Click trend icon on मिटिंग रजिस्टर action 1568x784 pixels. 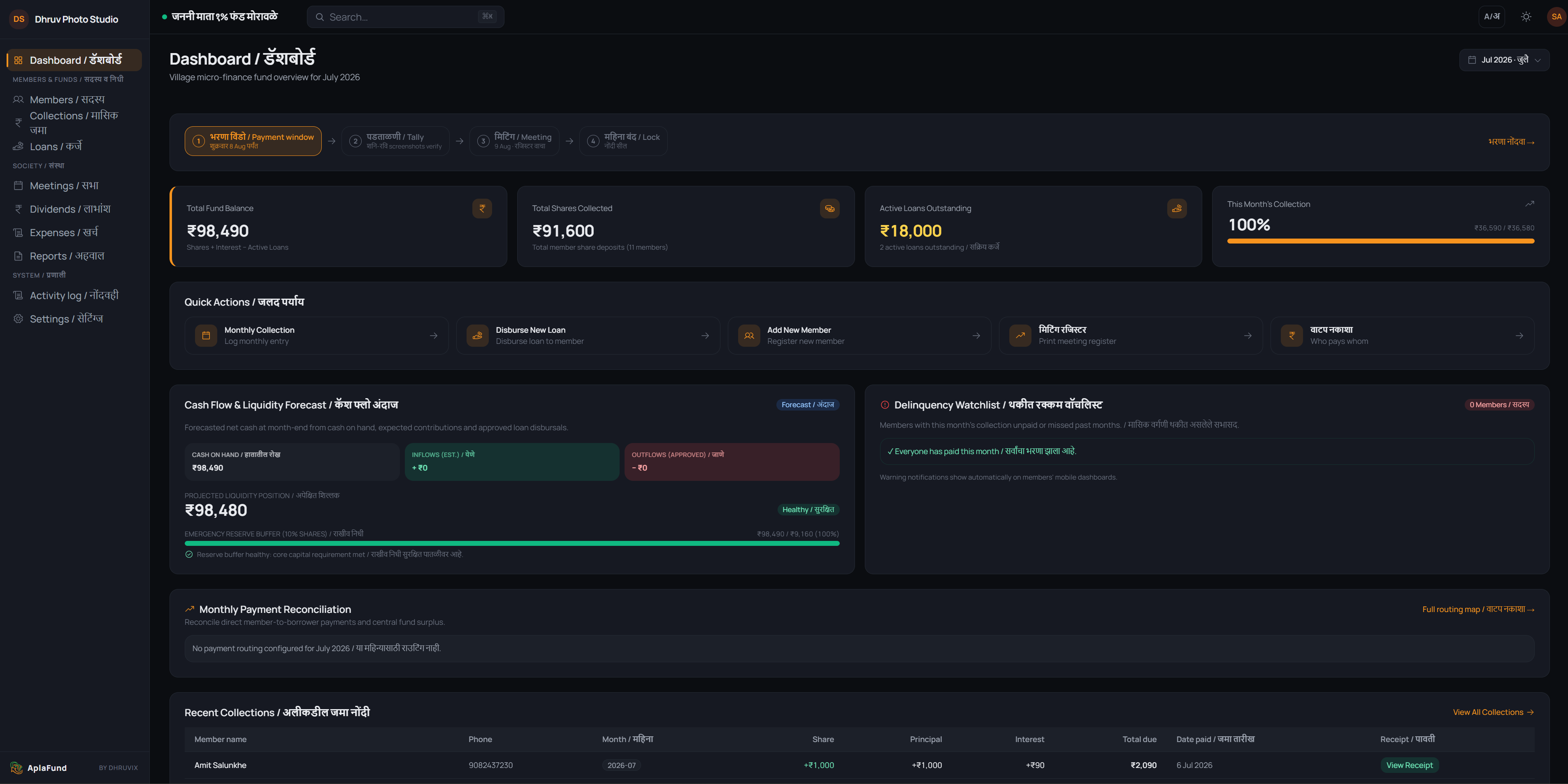tap(1020, 335)
